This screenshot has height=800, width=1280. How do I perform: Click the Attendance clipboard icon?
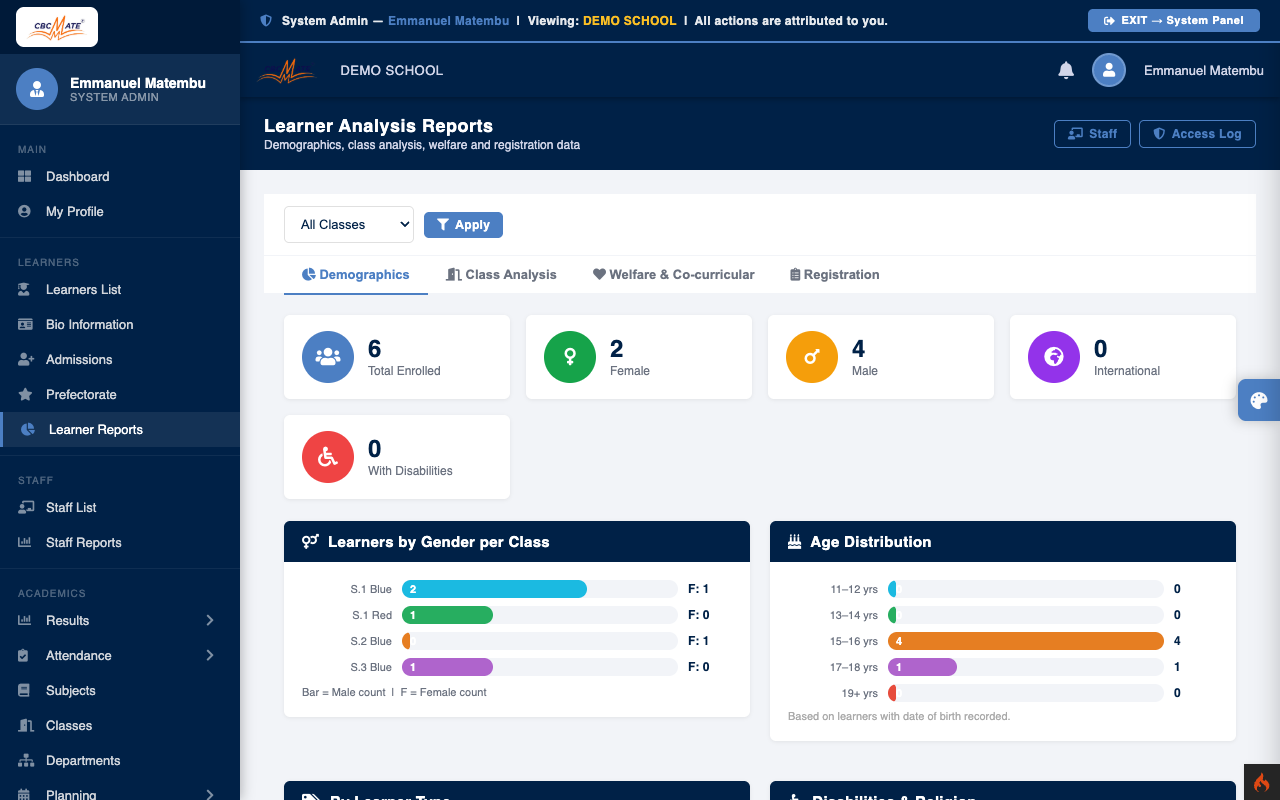24,655
